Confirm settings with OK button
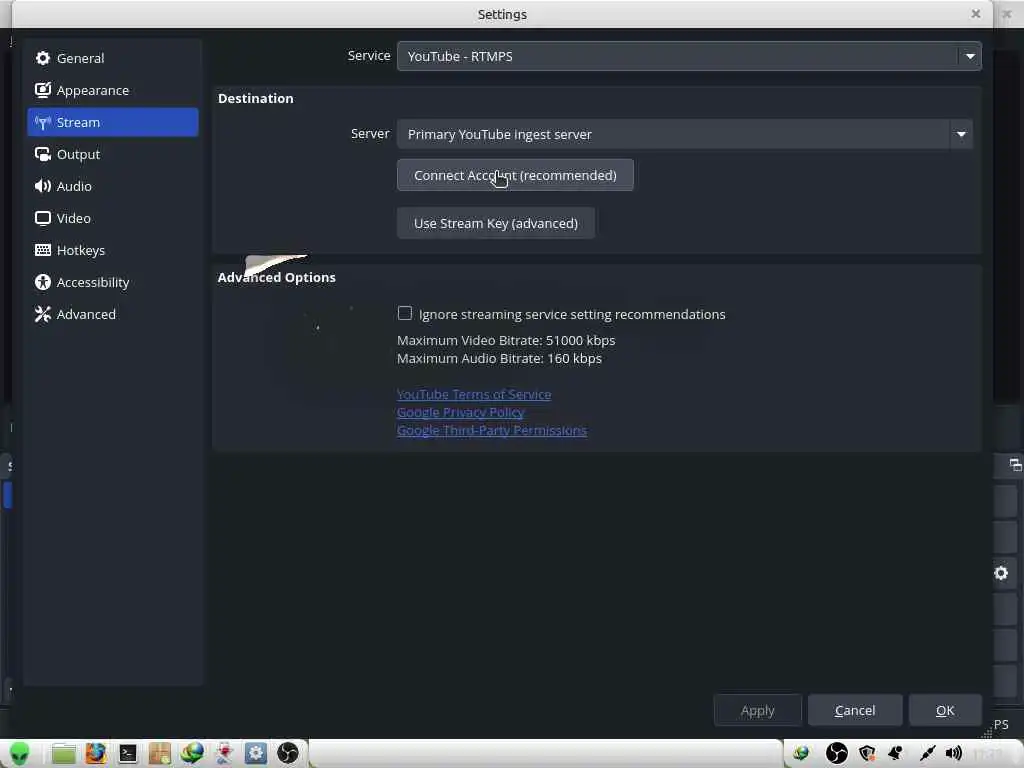 pos(945,710)
